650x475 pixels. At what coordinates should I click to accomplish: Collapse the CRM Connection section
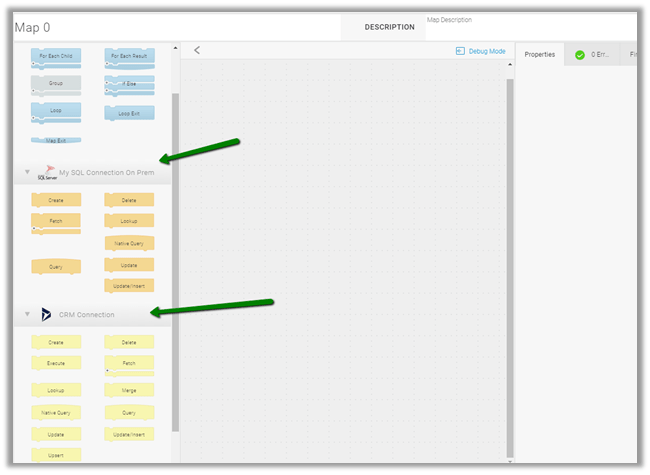[28, 315]
